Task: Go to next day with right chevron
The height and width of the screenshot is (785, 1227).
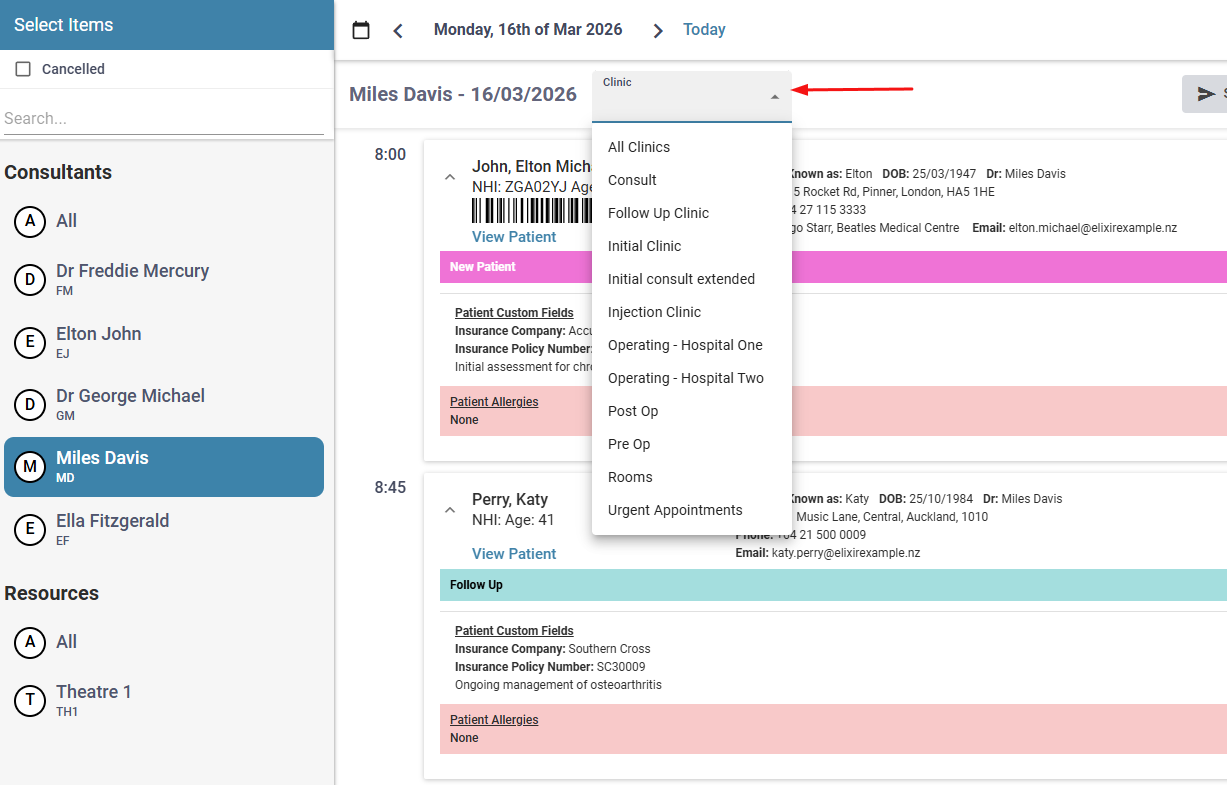Action: (657, 30)
